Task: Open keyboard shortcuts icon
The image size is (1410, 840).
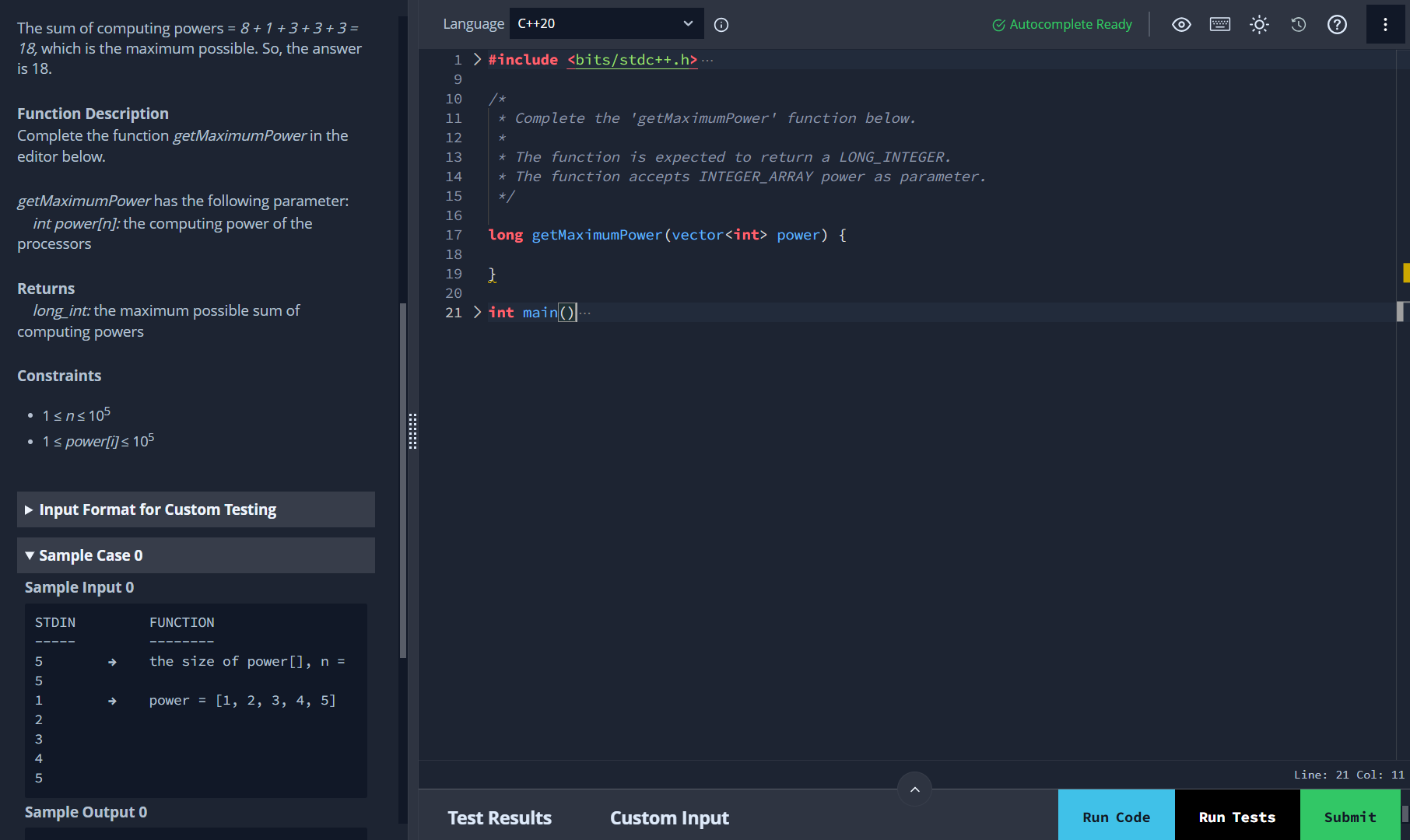Action: (x=1220, y=25)
